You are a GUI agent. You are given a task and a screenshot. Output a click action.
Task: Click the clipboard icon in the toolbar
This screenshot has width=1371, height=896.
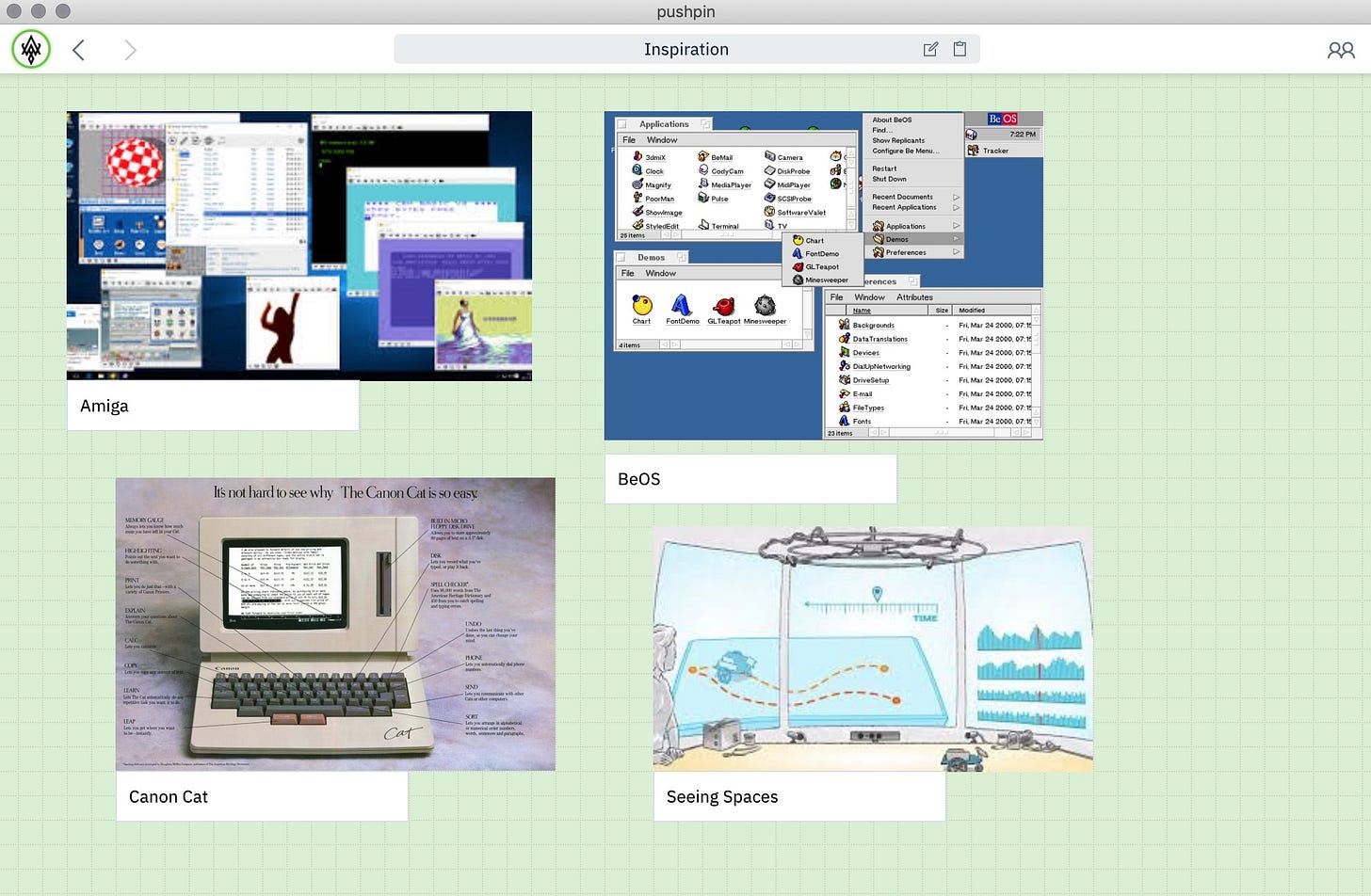[960, 49]
